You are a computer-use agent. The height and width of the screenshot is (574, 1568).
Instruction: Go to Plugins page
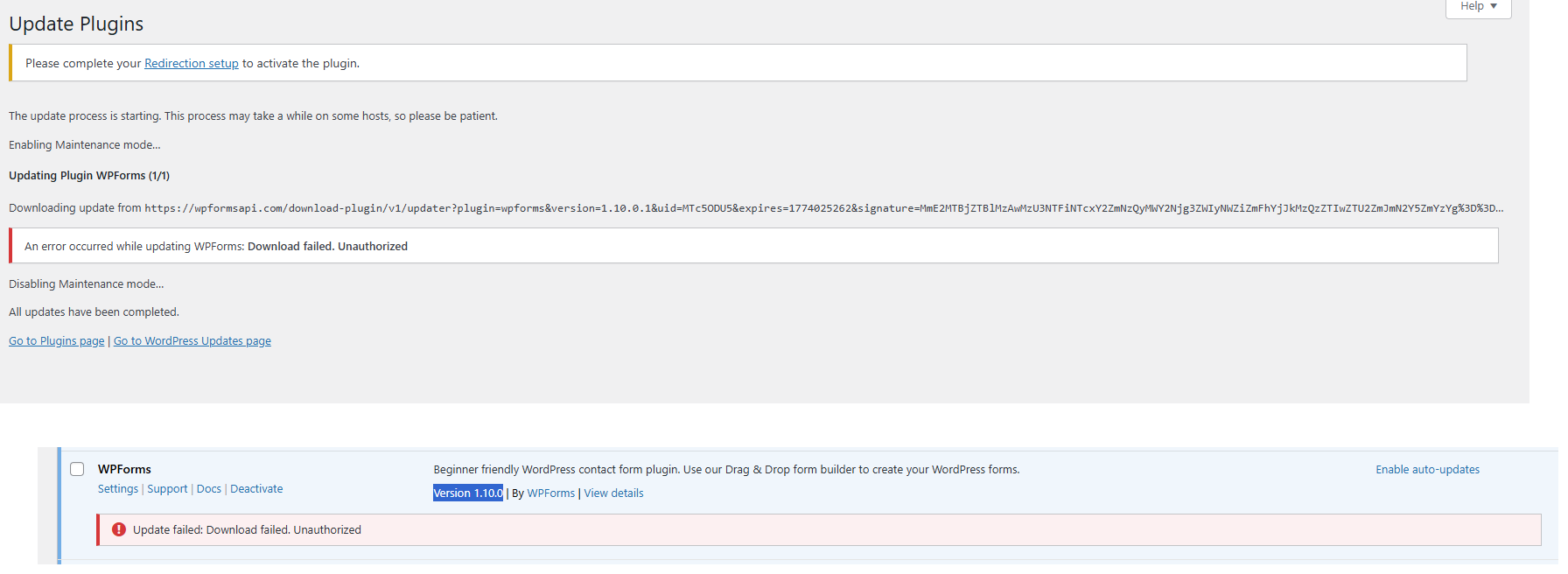click(56, 341)
